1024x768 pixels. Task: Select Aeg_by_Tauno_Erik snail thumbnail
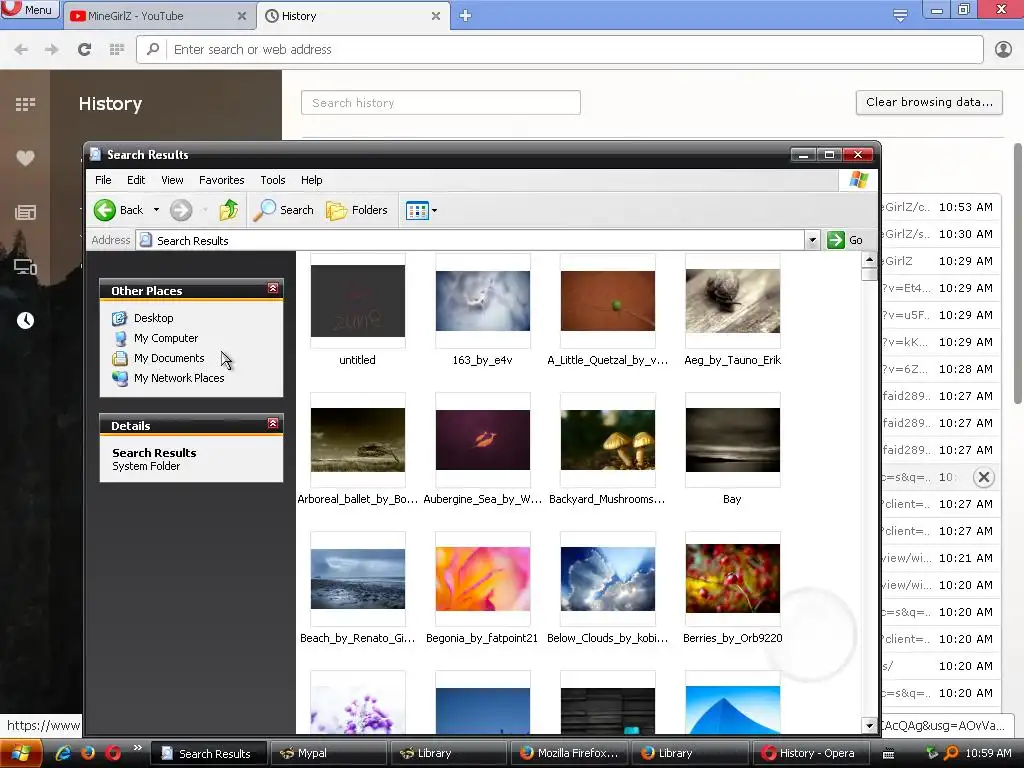pos(733,301)
